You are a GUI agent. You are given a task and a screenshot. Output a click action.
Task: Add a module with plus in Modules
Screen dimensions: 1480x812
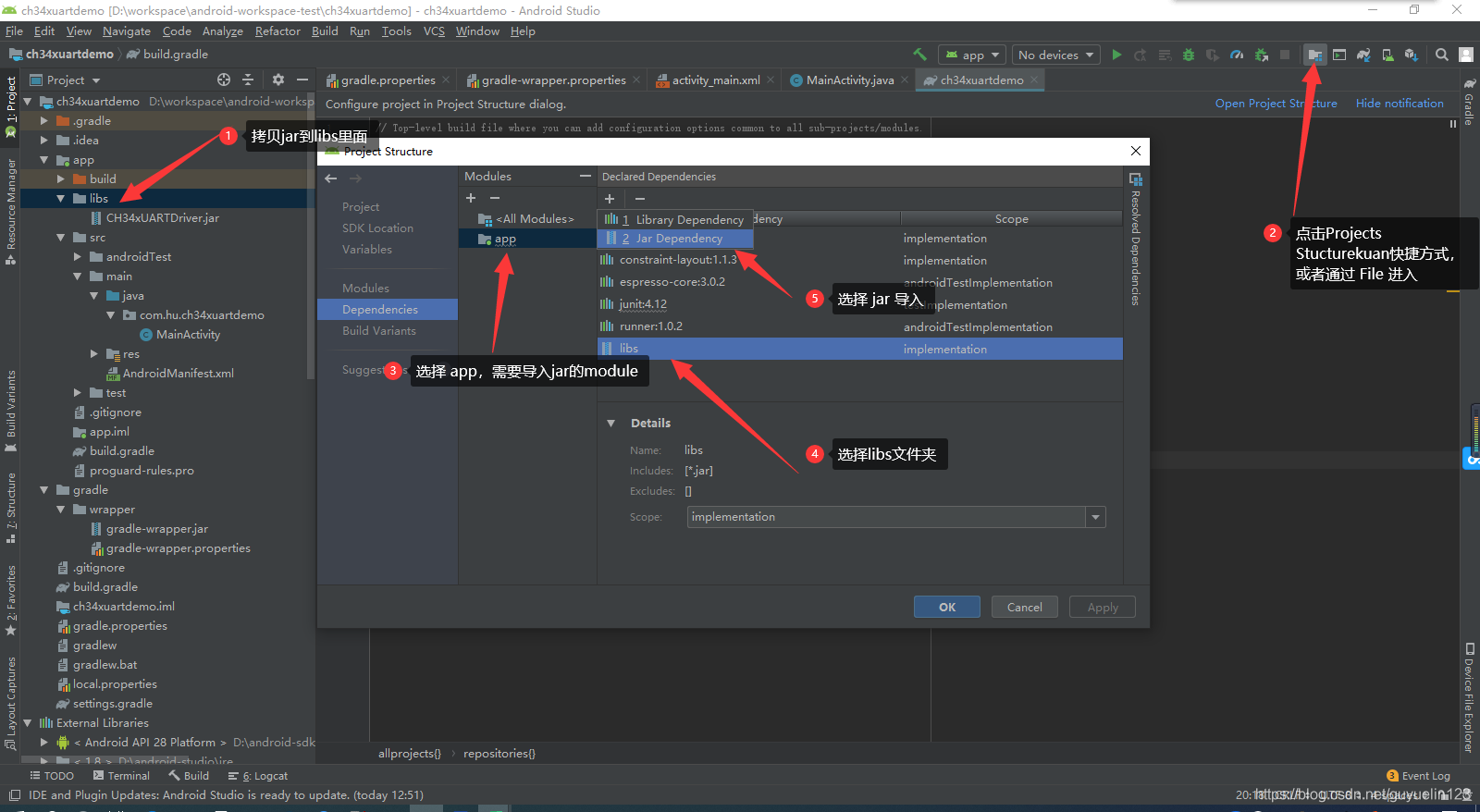pyautogui.click(x=471, y=198)
